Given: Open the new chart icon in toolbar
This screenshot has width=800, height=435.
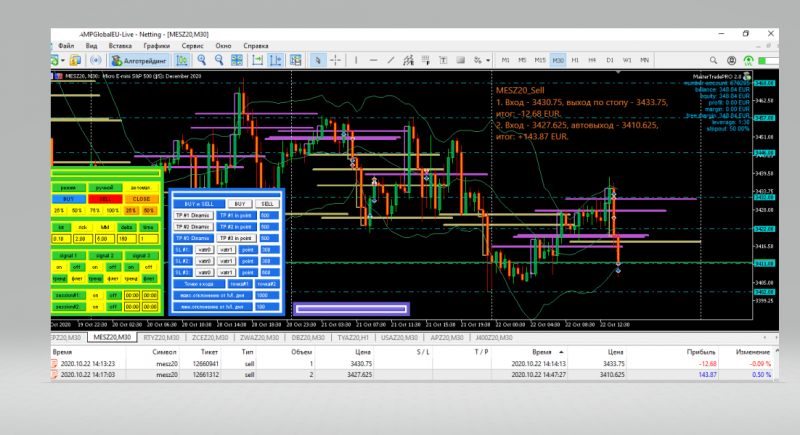Looking at the screenshot, I should 54,61.
